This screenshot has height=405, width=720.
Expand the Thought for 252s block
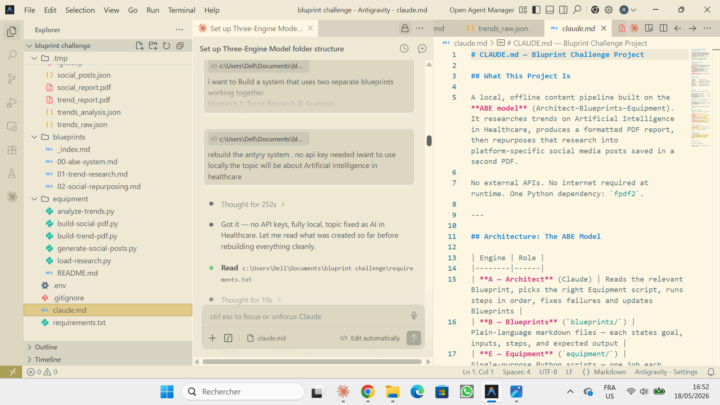pyautogui.click(x=253, y=204)
